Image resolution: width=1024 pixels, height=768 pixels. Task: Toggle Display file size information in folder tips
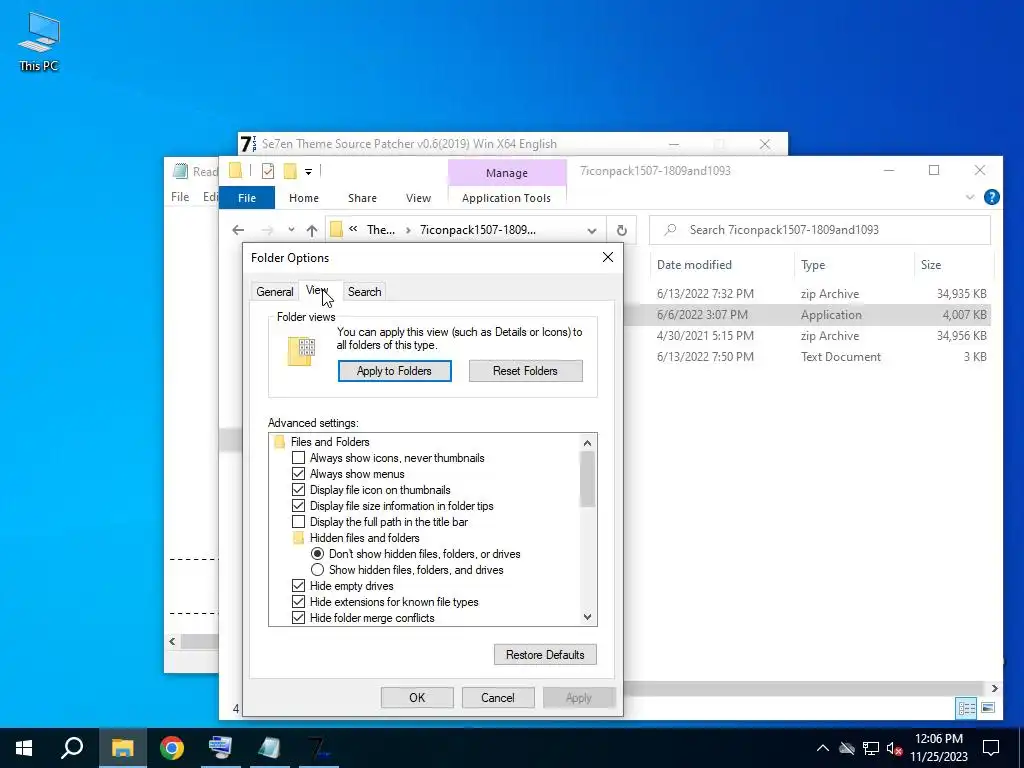click(298, 505)
